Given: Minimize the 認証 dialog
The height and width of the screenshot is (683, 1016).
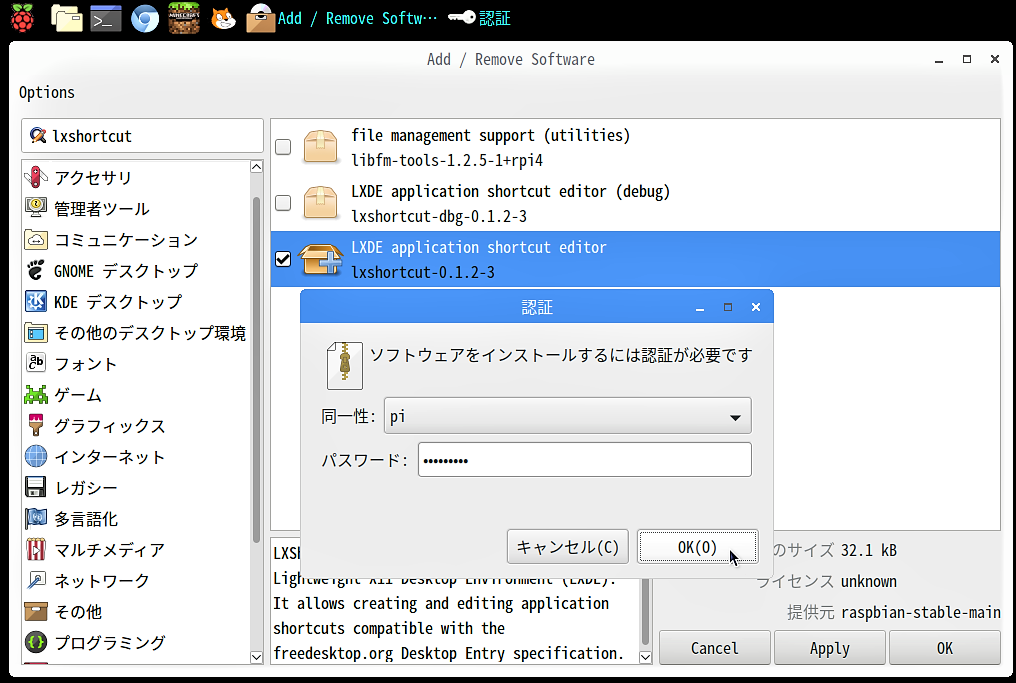Looking at the screenshot, I should tap(700, 308).
